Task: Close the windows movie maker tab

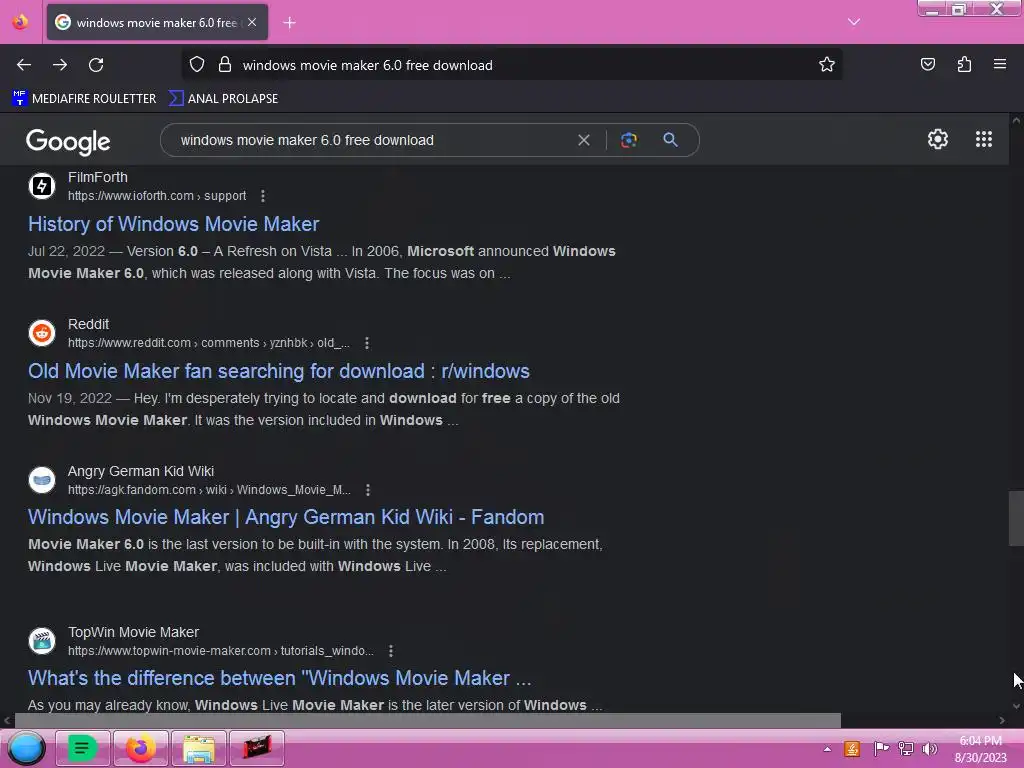Action: (x=252, y=22)
